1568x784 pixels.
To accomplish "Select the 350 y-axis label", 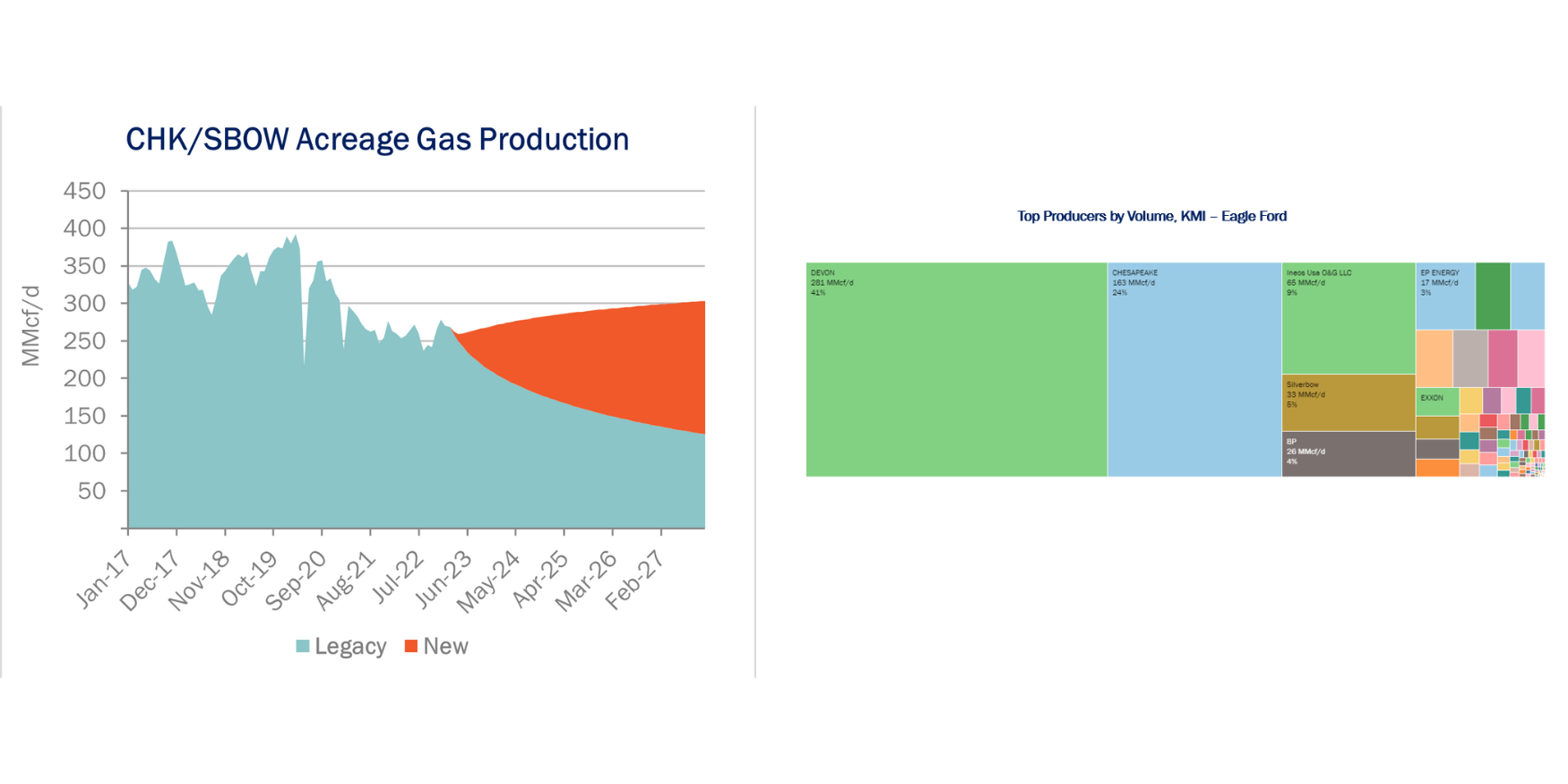I will tap(84, 266).
